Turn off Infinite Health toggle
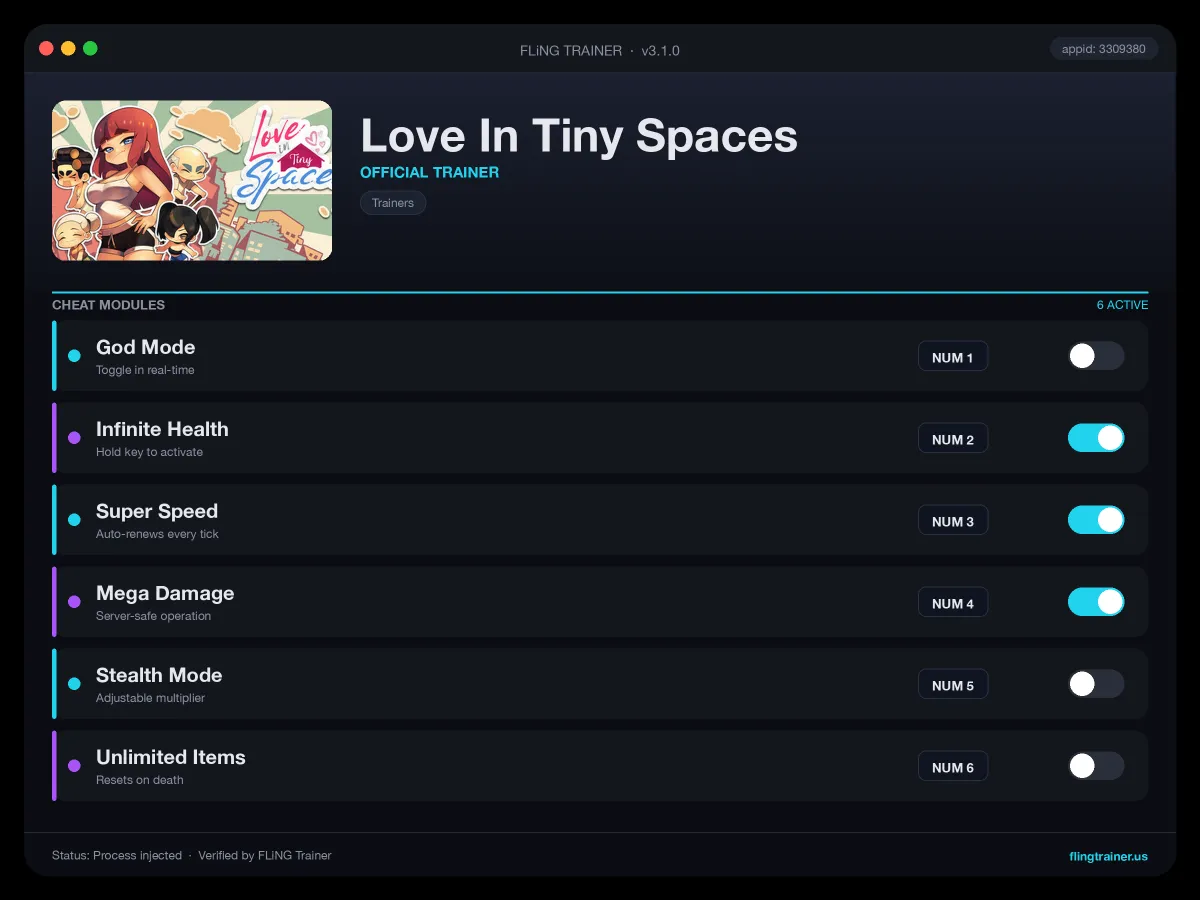The image size is (1200, 900). point(1096,438)
